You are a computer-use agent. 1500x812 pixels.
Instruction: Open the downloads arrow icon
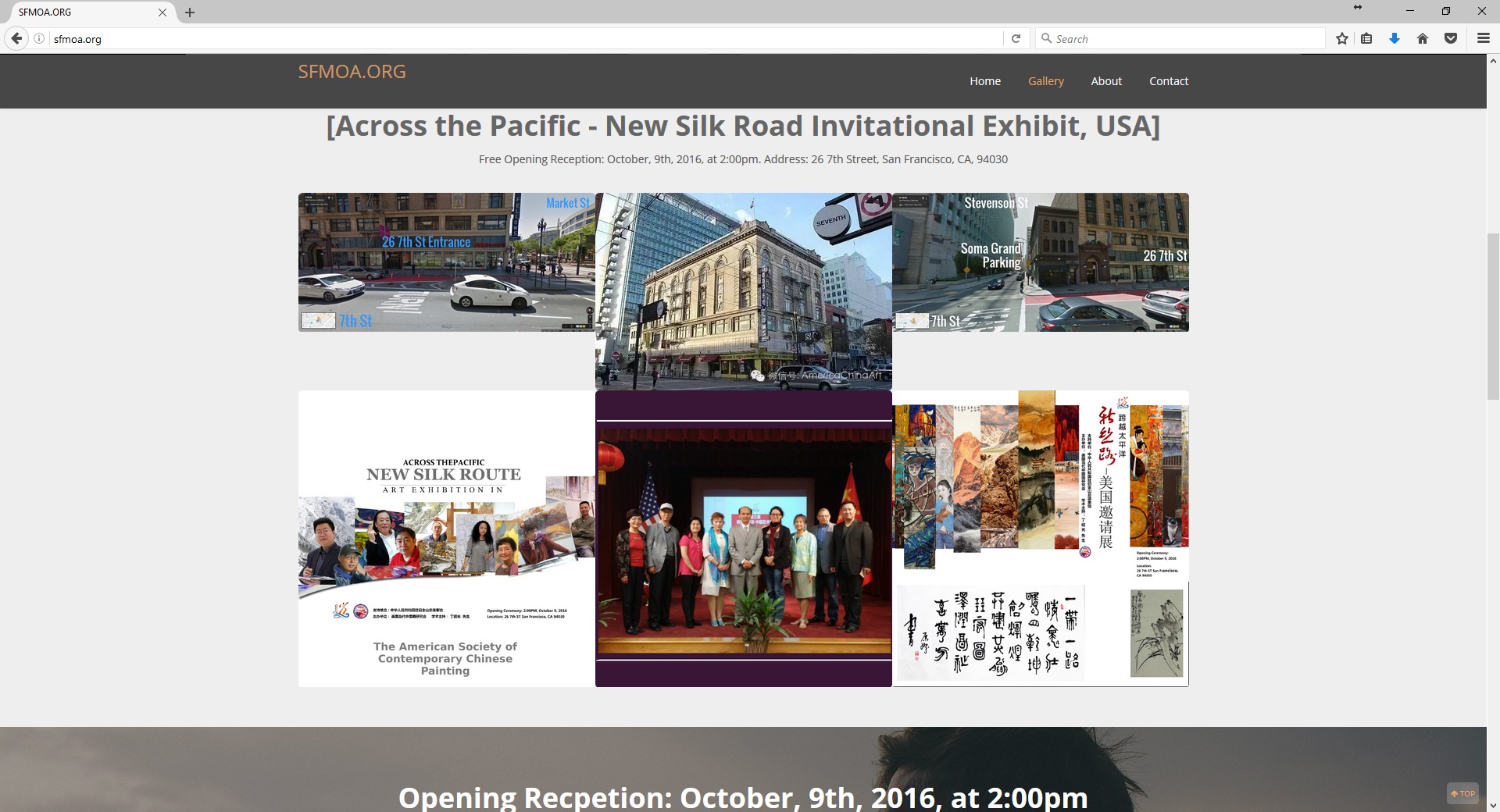tap(1395, 38)
